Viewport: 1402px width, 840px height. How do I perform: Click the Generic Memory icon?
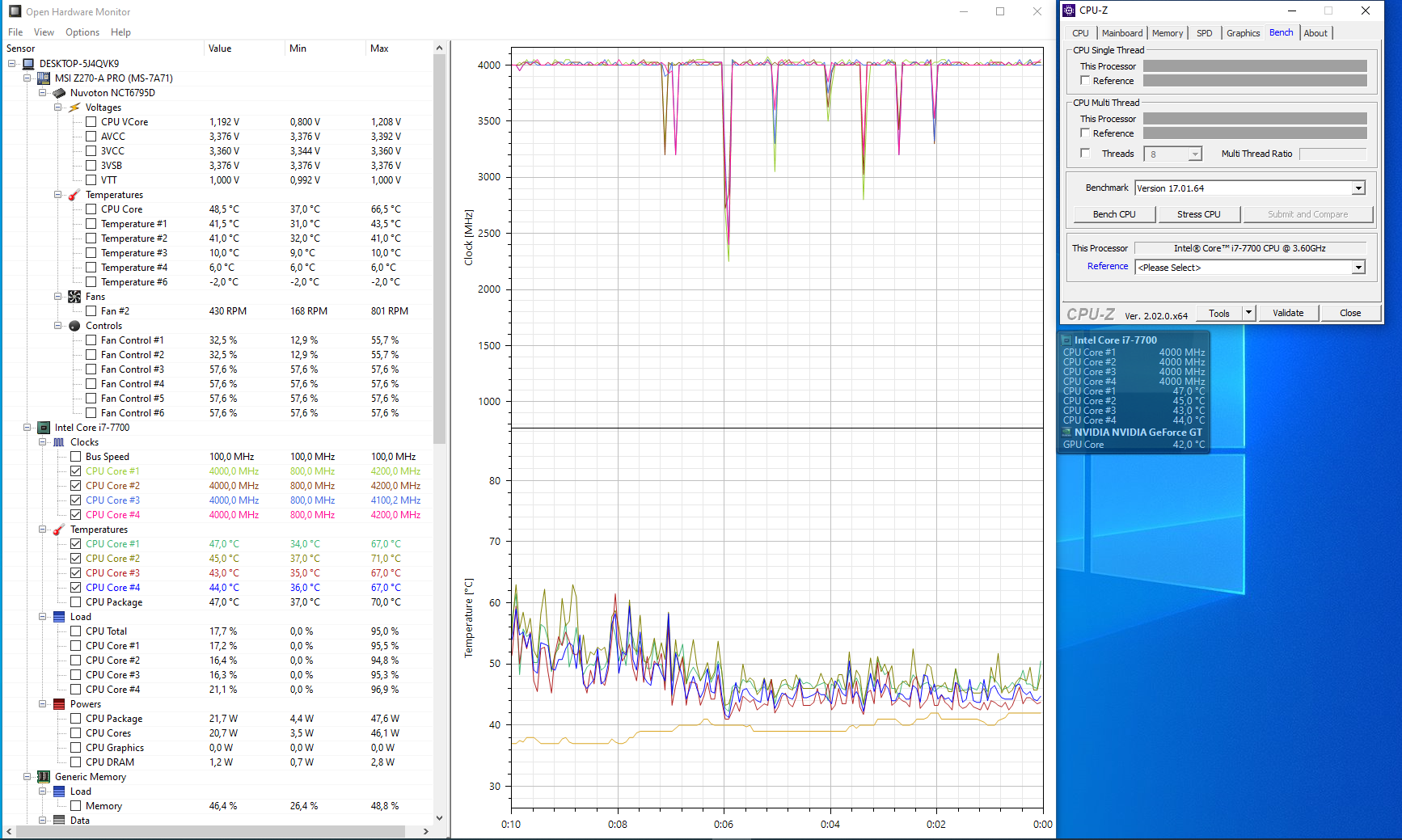[x=44, y=777]
